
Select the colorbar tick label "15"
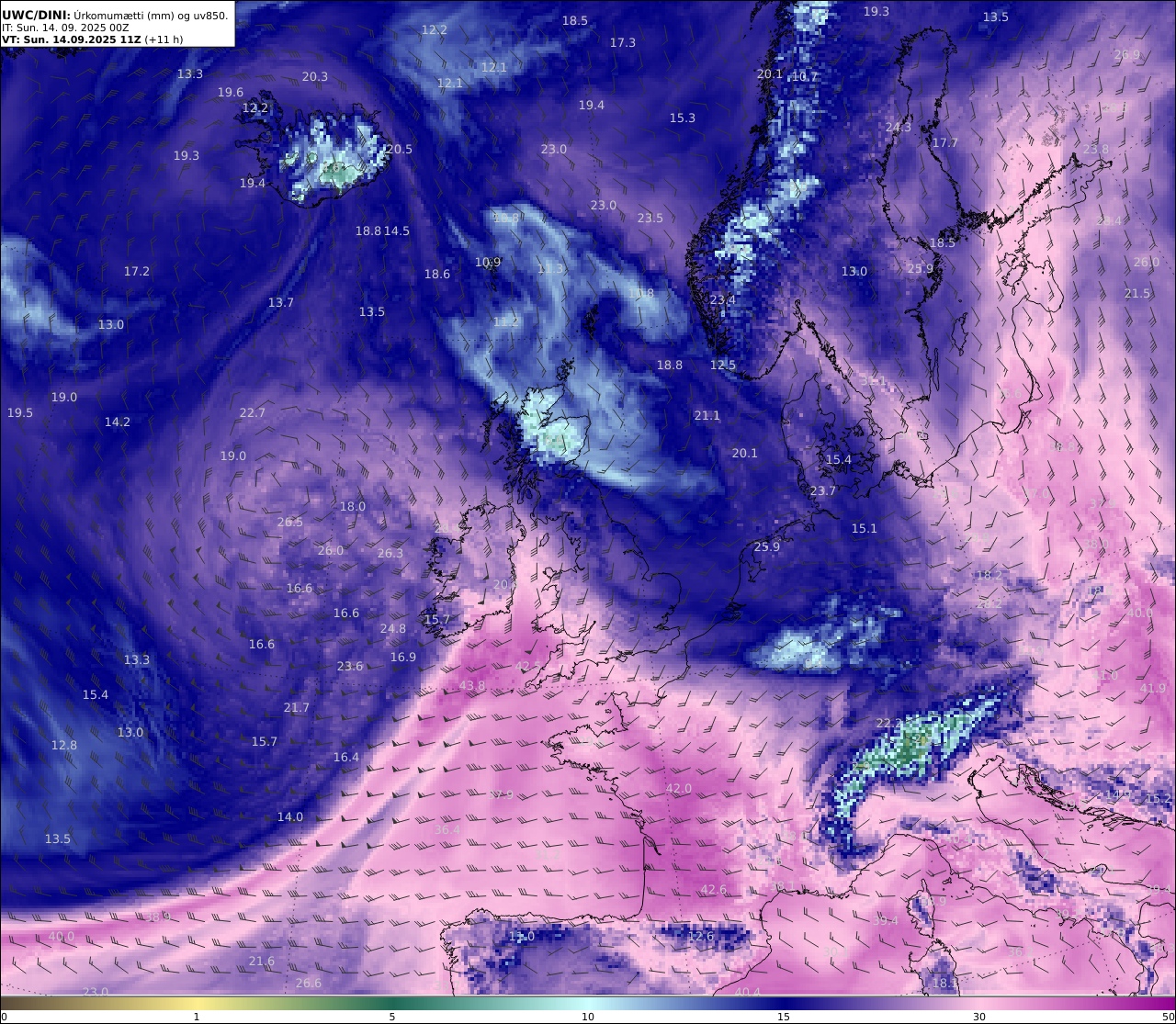tap(784, 1017)
